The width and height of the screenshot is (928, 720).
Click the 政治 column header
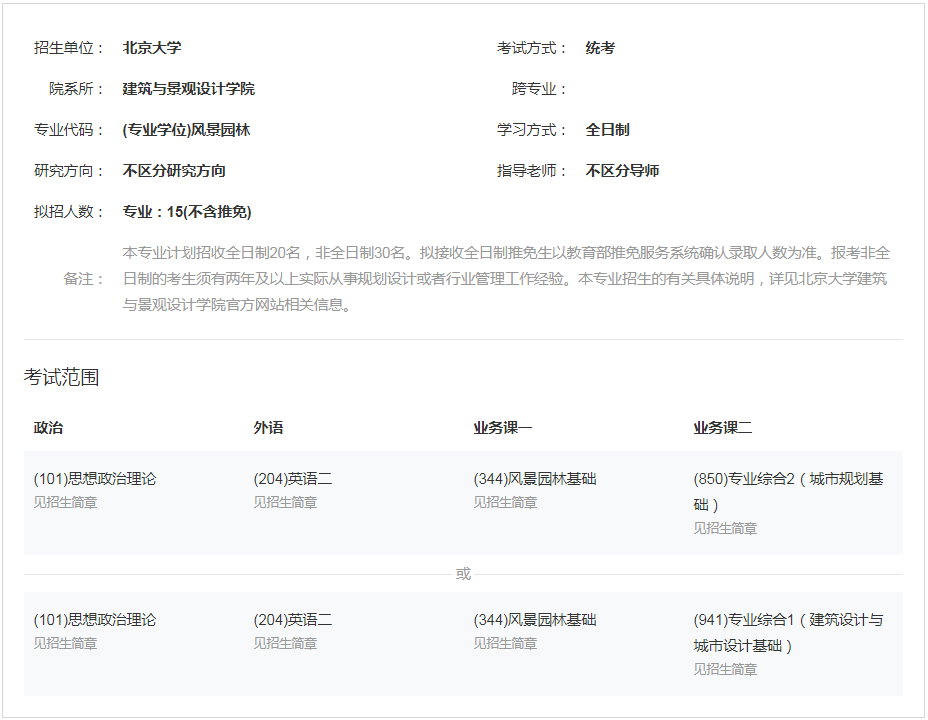(49, 428)
